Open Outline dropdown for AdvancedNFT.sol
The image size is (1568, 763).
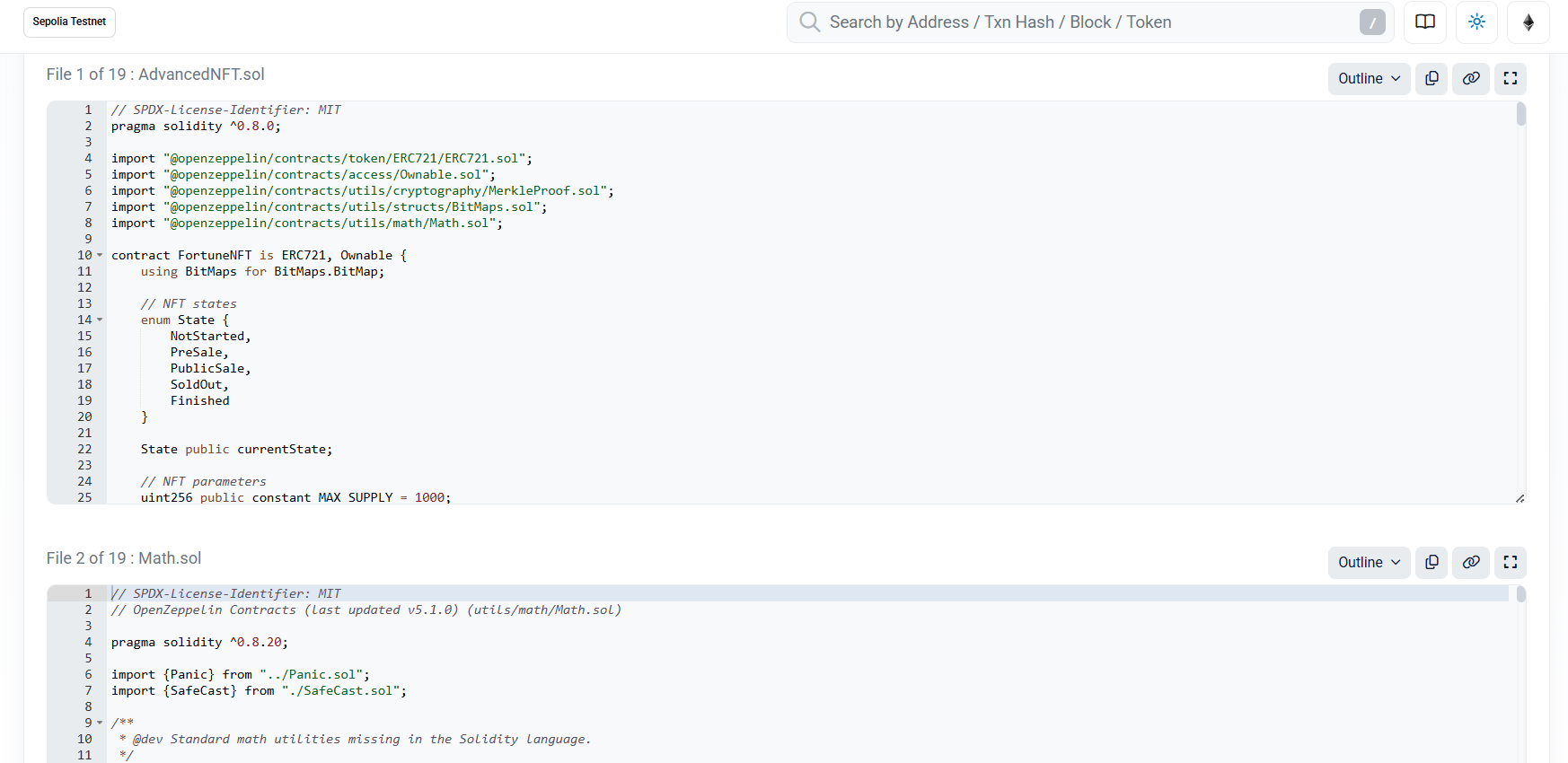1369,79
